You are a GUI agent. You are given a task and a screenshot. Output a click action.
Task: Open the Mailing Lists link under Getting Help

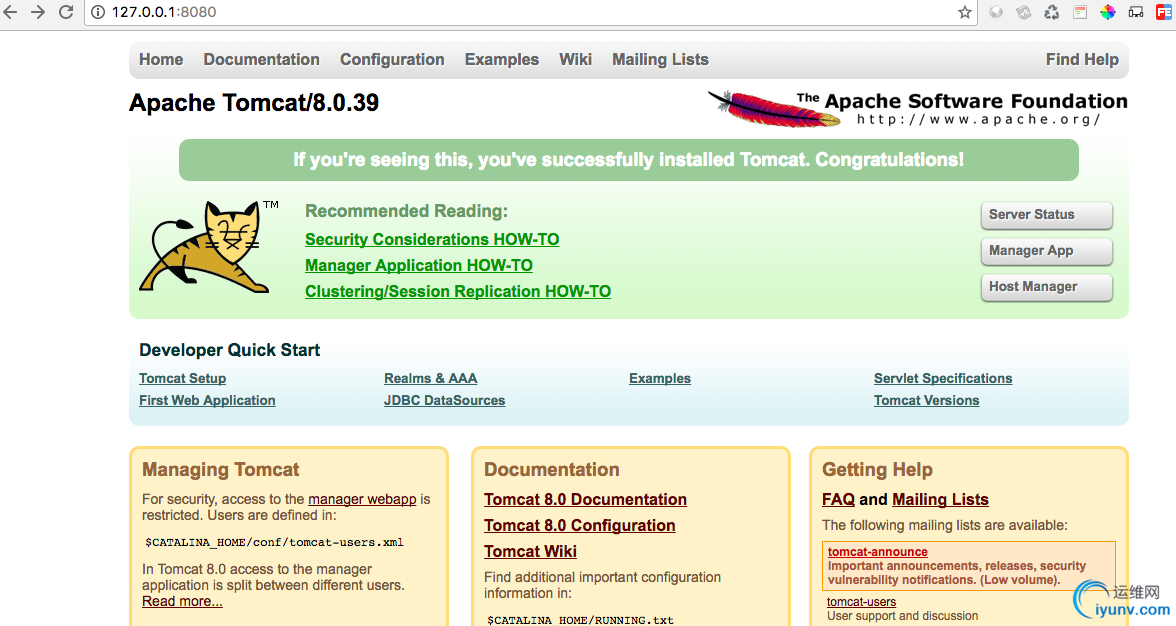click(940, 499)
